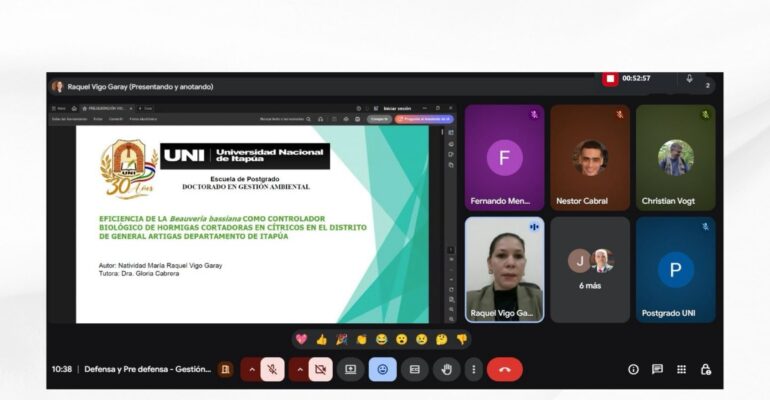Open the activities grid icon
The height and width of the screenshot is (400, 770).
point(681,370)
